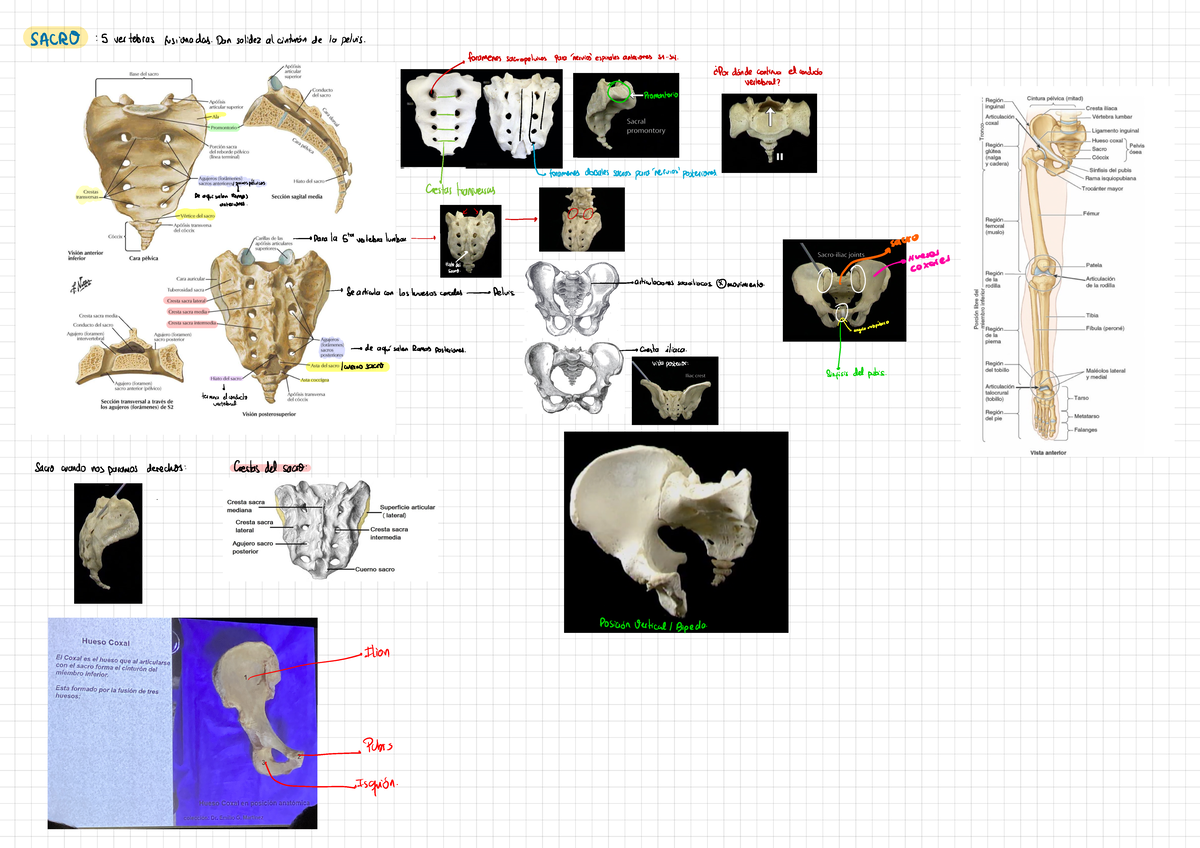The image size is (1200, 848).
Task: Select the pink highlighted 'Crestas del sacro' heading
Action: (x=271, y=468)
